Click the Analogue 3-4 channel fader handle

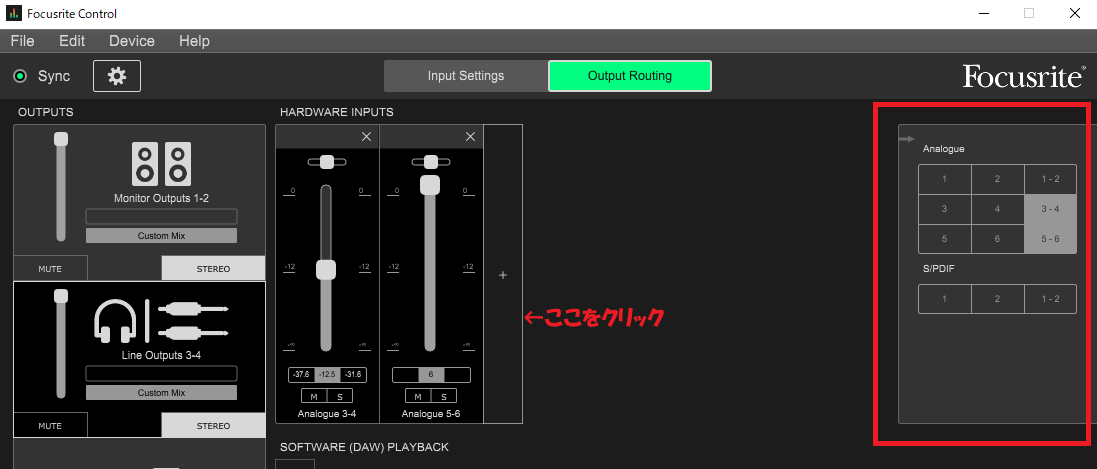tap(326, 270)
